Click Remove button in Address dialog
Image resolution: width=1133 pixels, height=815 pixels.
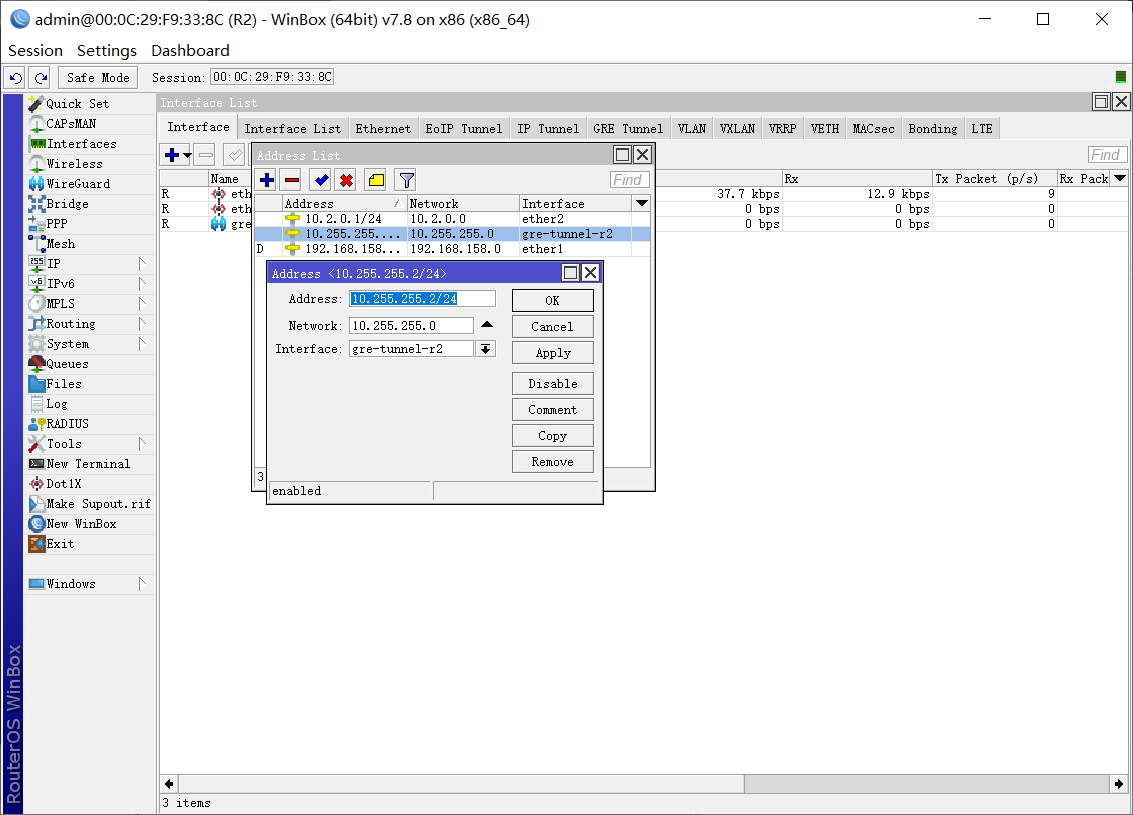pos(553,462)
